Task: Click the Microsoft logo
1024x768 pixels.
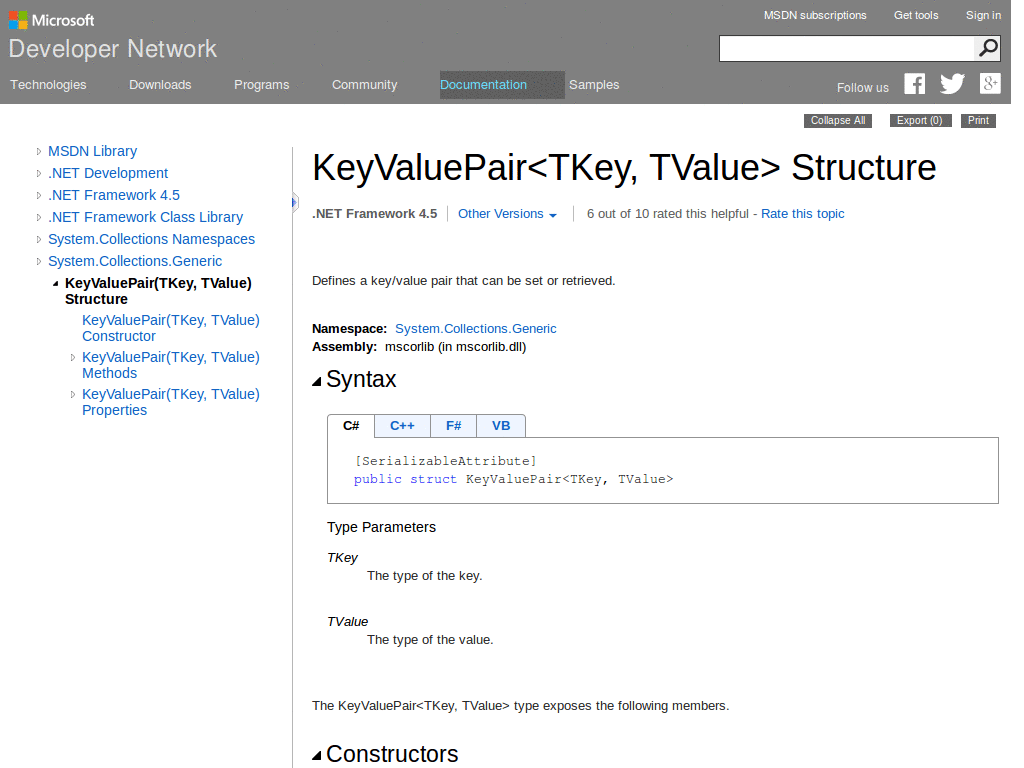Action: click(x=52, y=20)
